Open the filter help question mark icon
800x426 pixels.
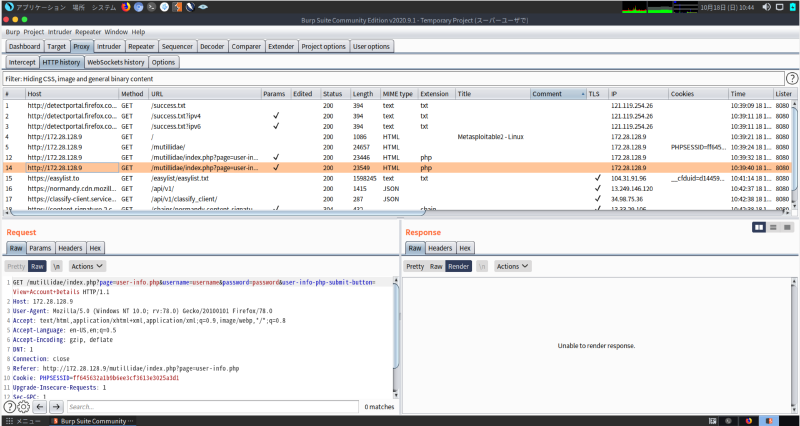click(x=792, y=78)
